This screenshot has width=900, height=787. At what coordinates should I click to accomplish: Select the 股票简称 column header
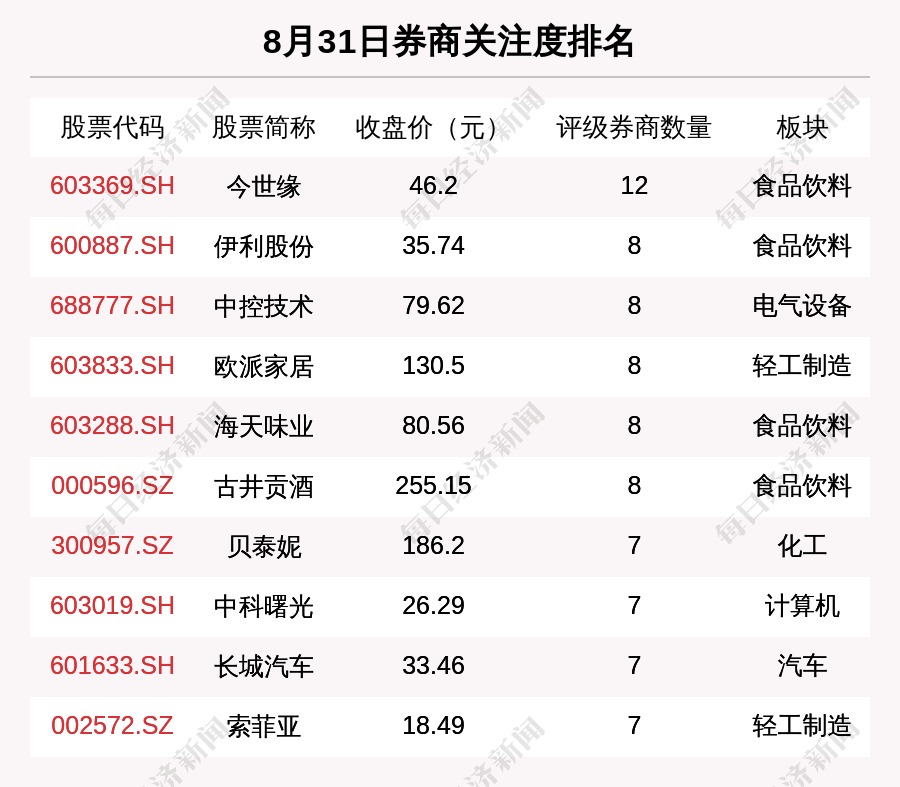point(263,127)
